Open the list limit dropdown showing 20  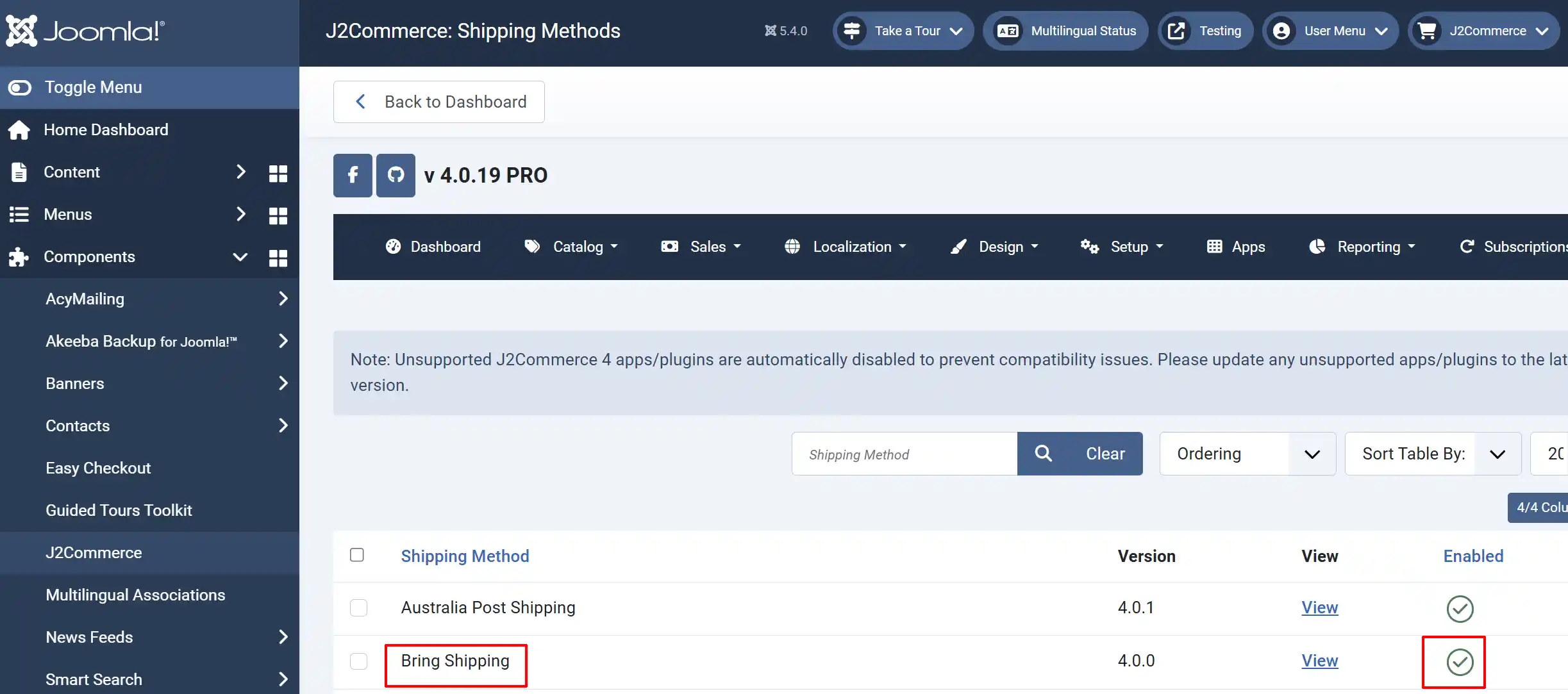tap(1549, 454)
